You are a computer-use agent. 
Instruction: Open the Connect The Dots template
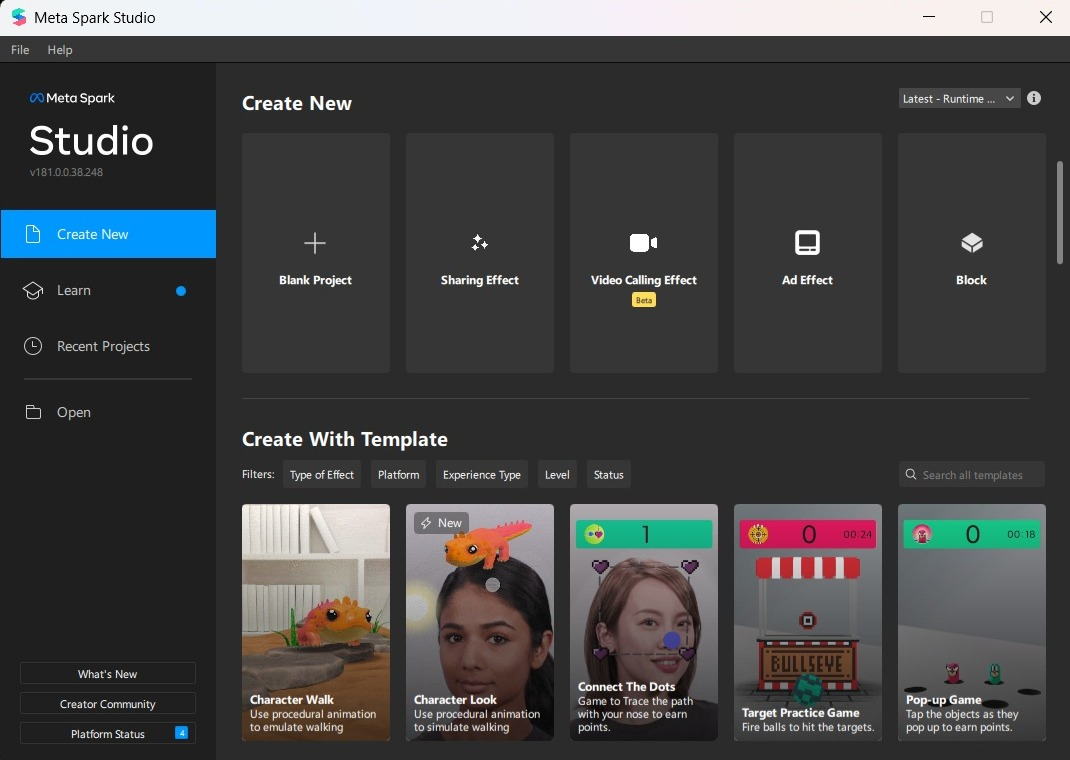(x=644, y=622)
